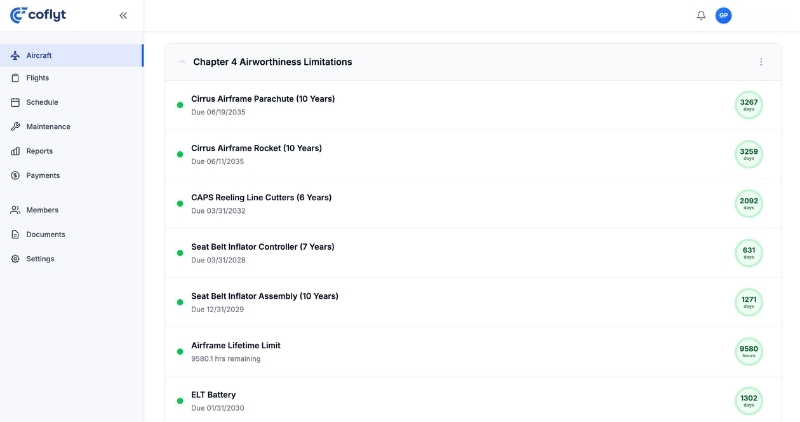800x422 pixels.
Task: Click the 9580 hours remaining indicator
Action: click(x=748, y=352)
